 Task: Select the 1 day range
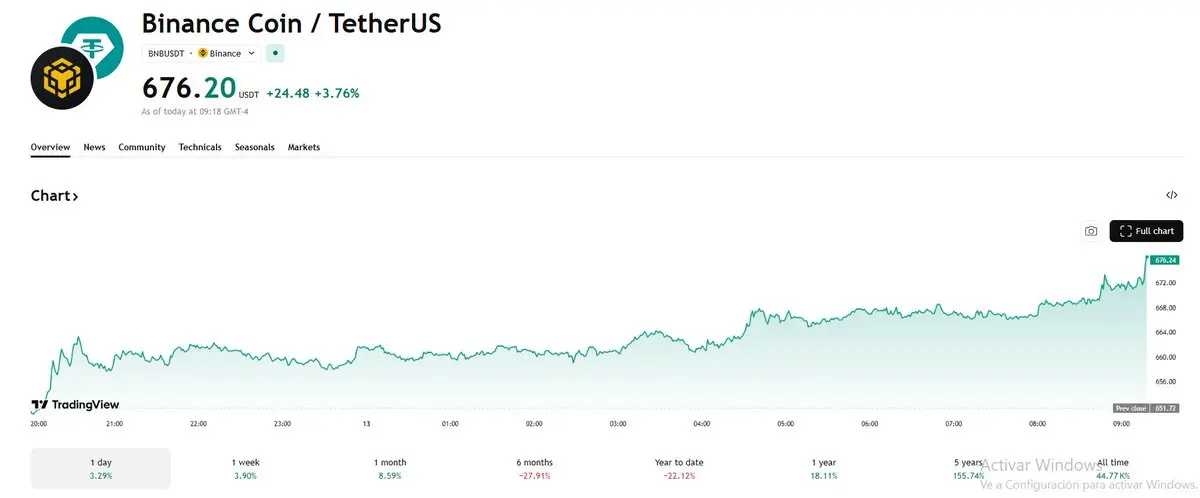pyautogui.click(x=101, y=468)
